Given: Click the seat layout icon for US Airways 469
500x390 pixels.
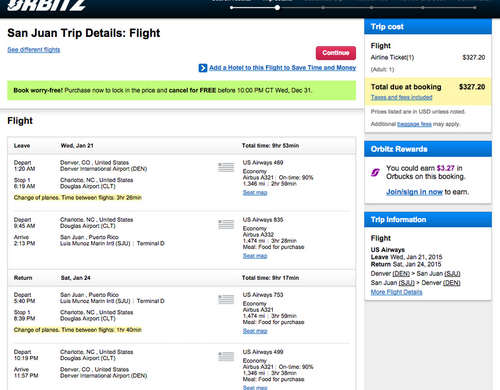Looking at the screenshot, I should pos(226,167).
